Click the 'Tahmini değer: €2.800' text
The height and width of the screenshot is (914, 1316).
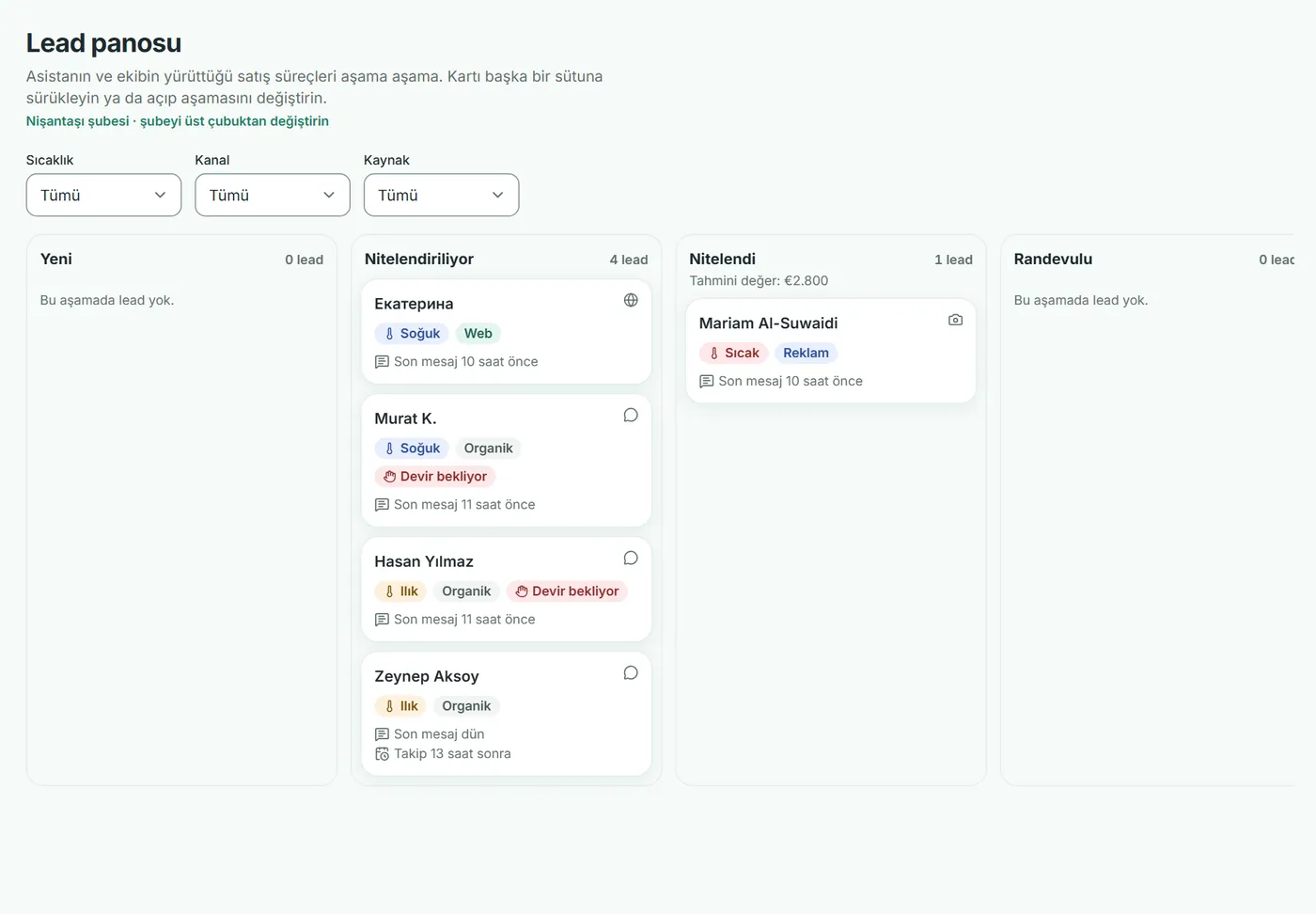(759, 281)
